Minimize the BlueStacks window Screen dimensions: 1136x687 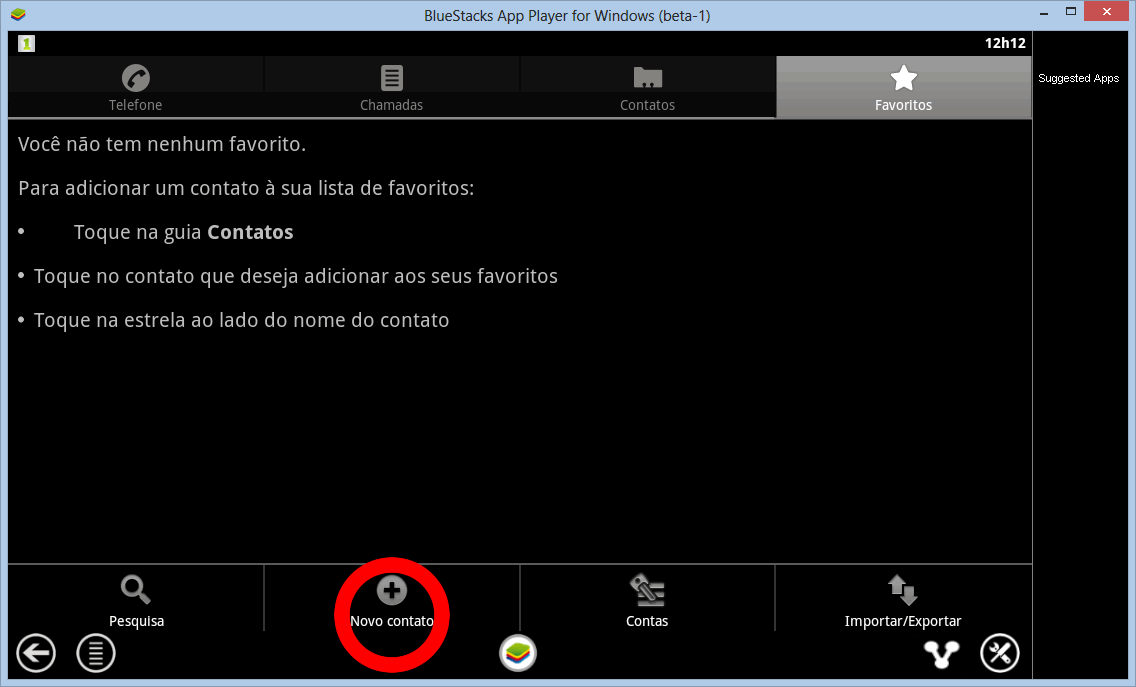(1044, 12)
